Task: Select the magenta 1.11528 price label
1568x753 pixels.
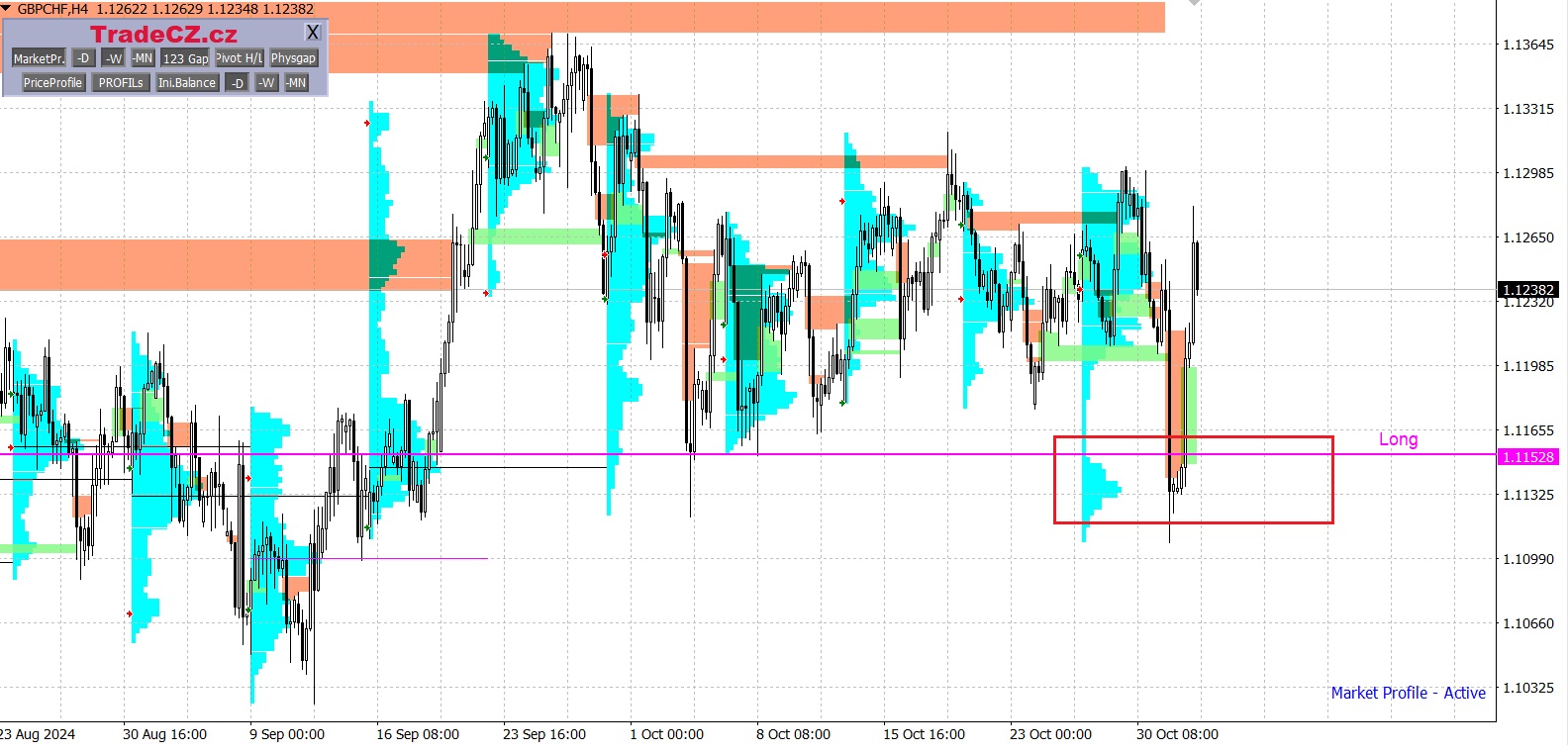Action: tap(1528, 457)
